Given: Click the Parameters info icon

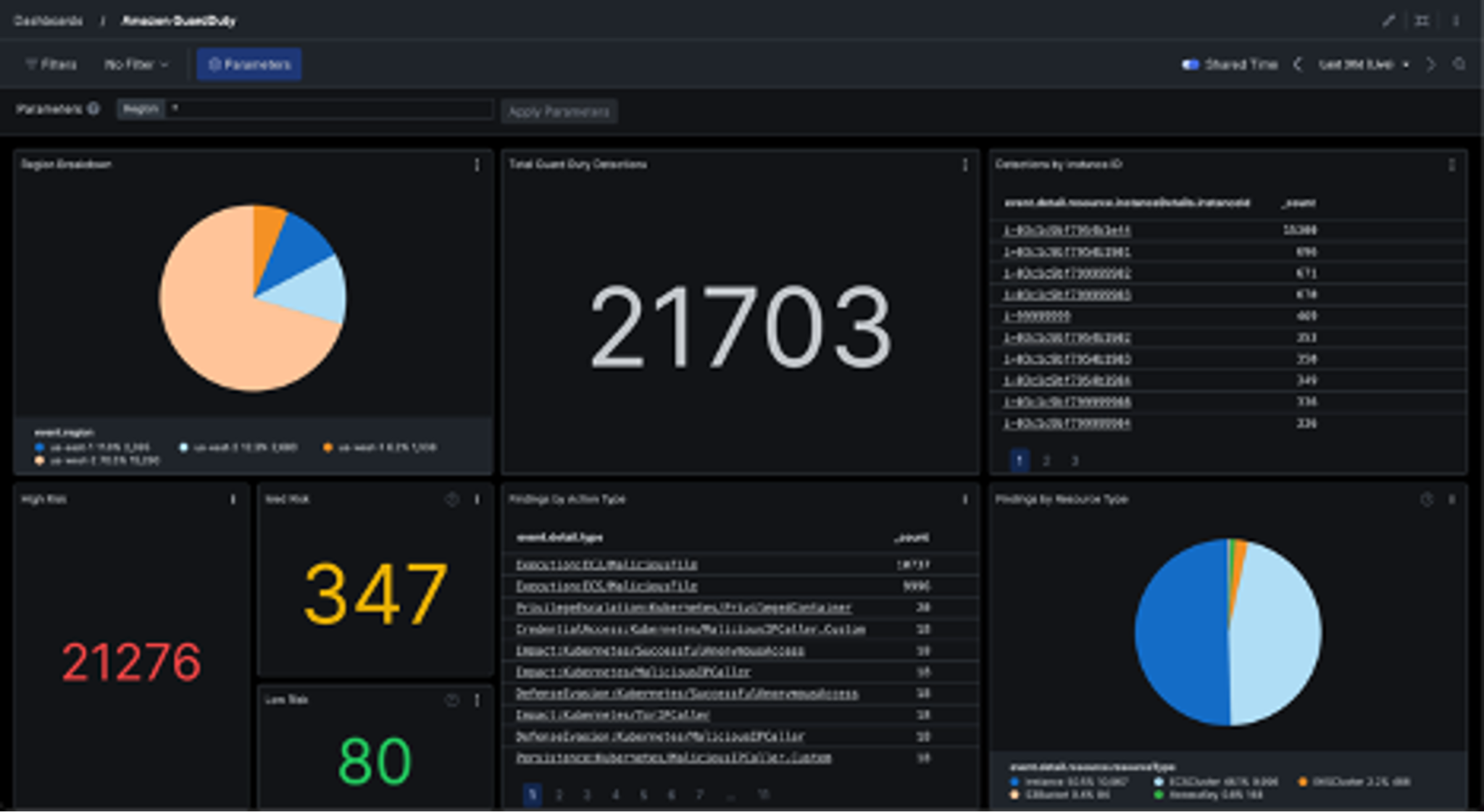Looking at the screenshot, I should (x=93, y=109).
